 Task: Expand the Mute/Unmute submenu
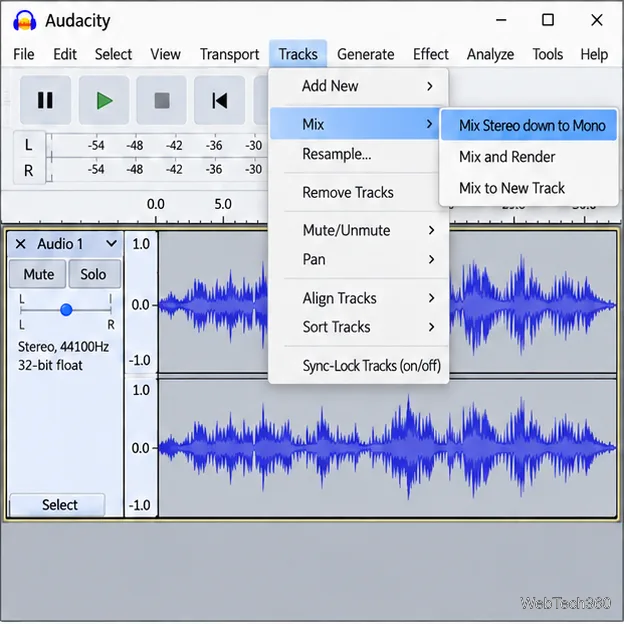[359, 230]
